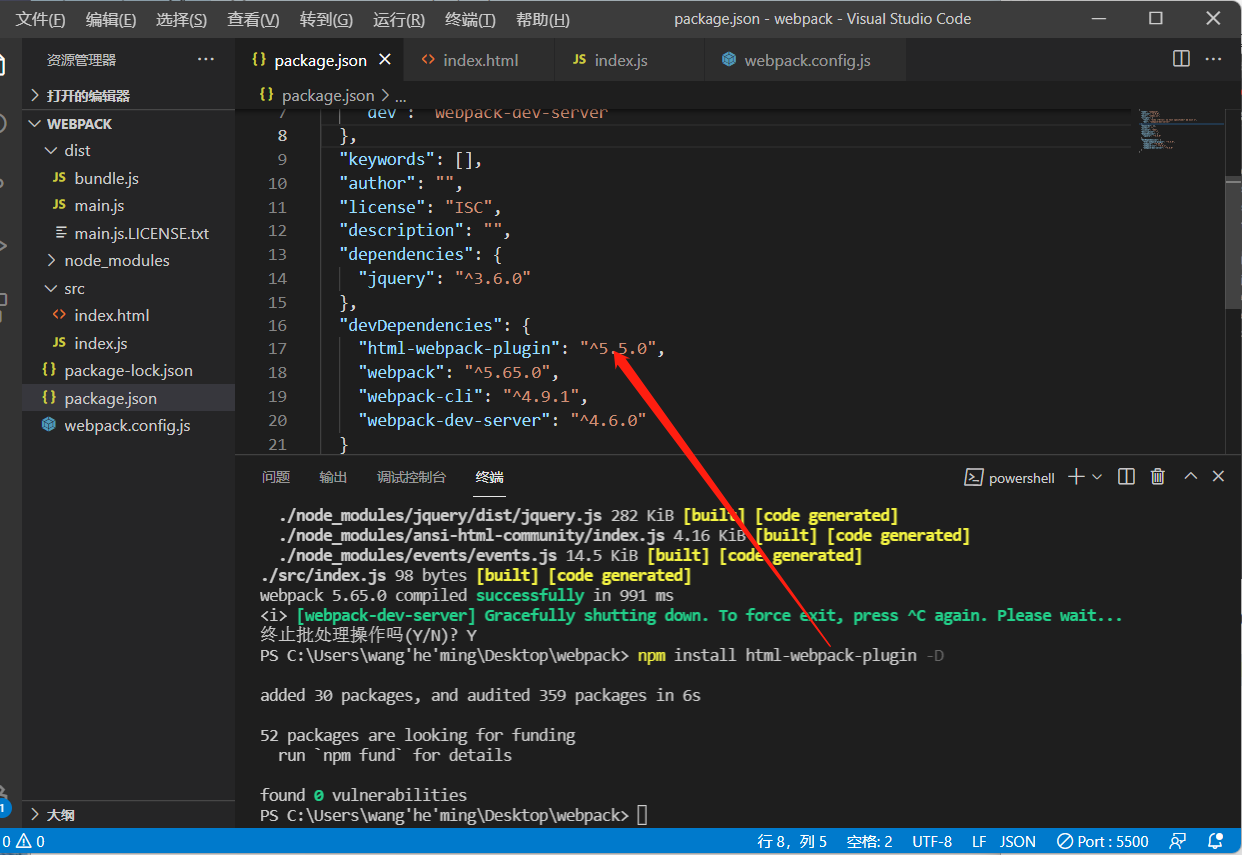Close the terminal panel
Screen dimensions: 1242x855
[1218, 477]
